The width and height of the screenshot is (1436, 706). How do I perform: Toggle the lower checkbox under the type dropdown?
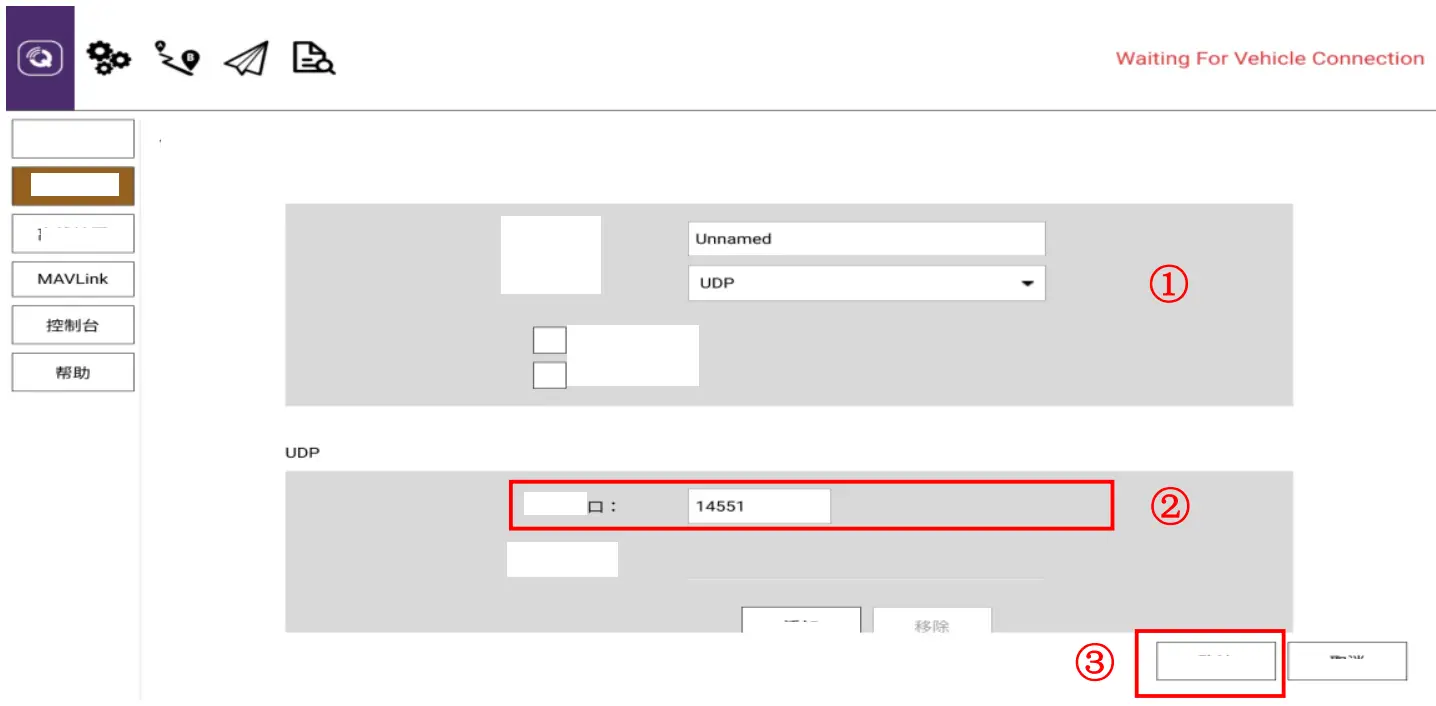[x=550, y=375]
